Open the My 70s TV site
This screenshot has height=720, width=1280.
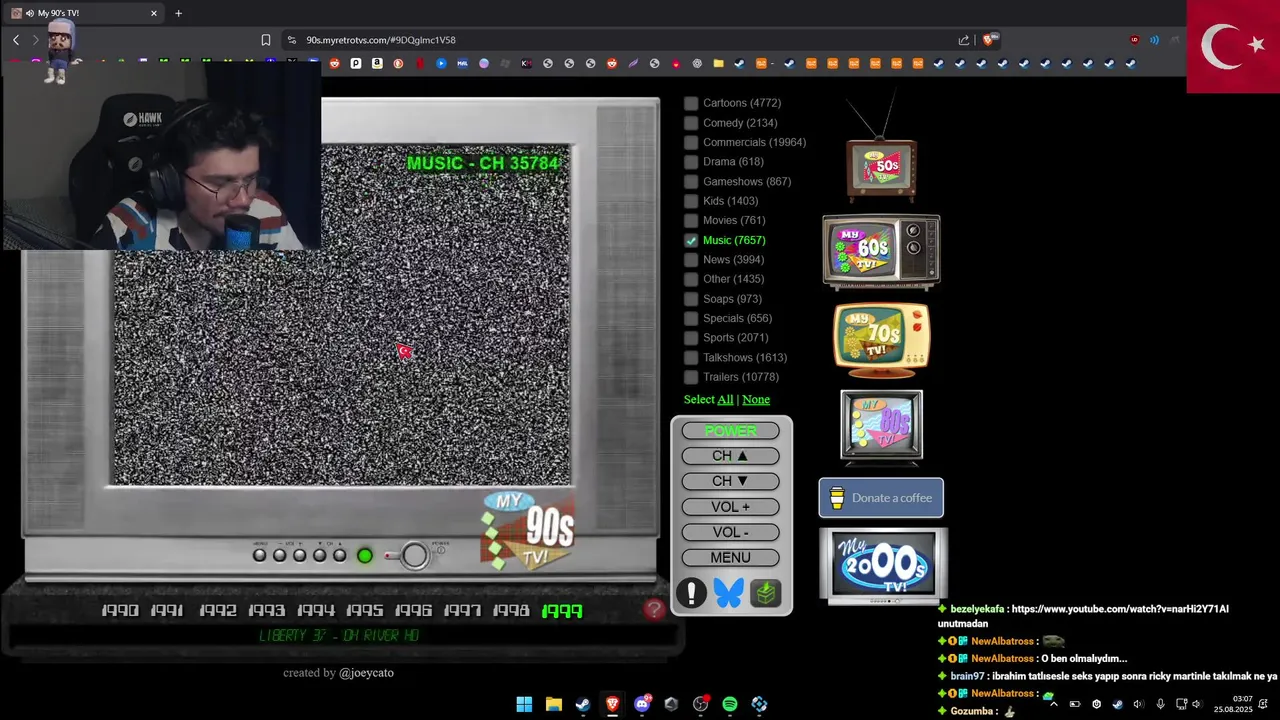(881, 340)
